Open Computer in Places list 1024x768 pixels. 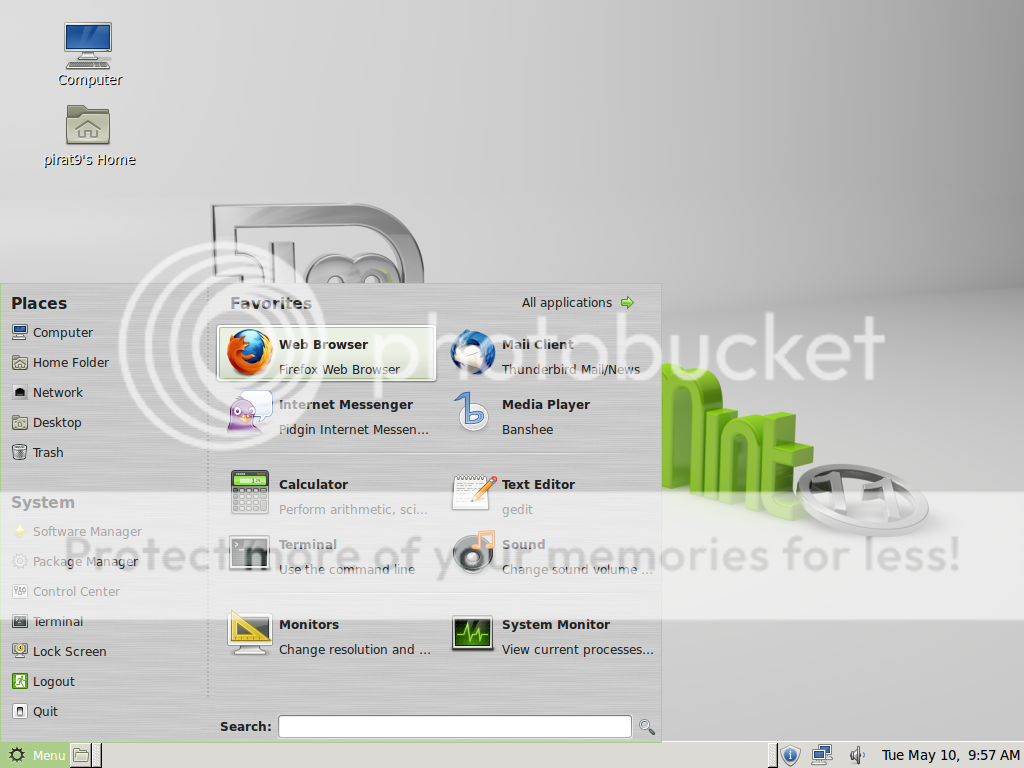coord(53,332)
